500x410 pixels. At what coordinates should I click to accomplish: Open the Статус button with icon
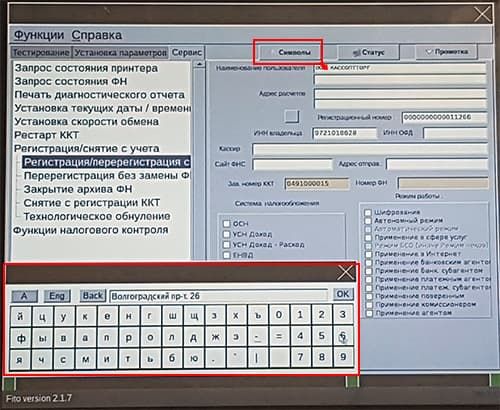pyautogui.click(x=369, y=52)
